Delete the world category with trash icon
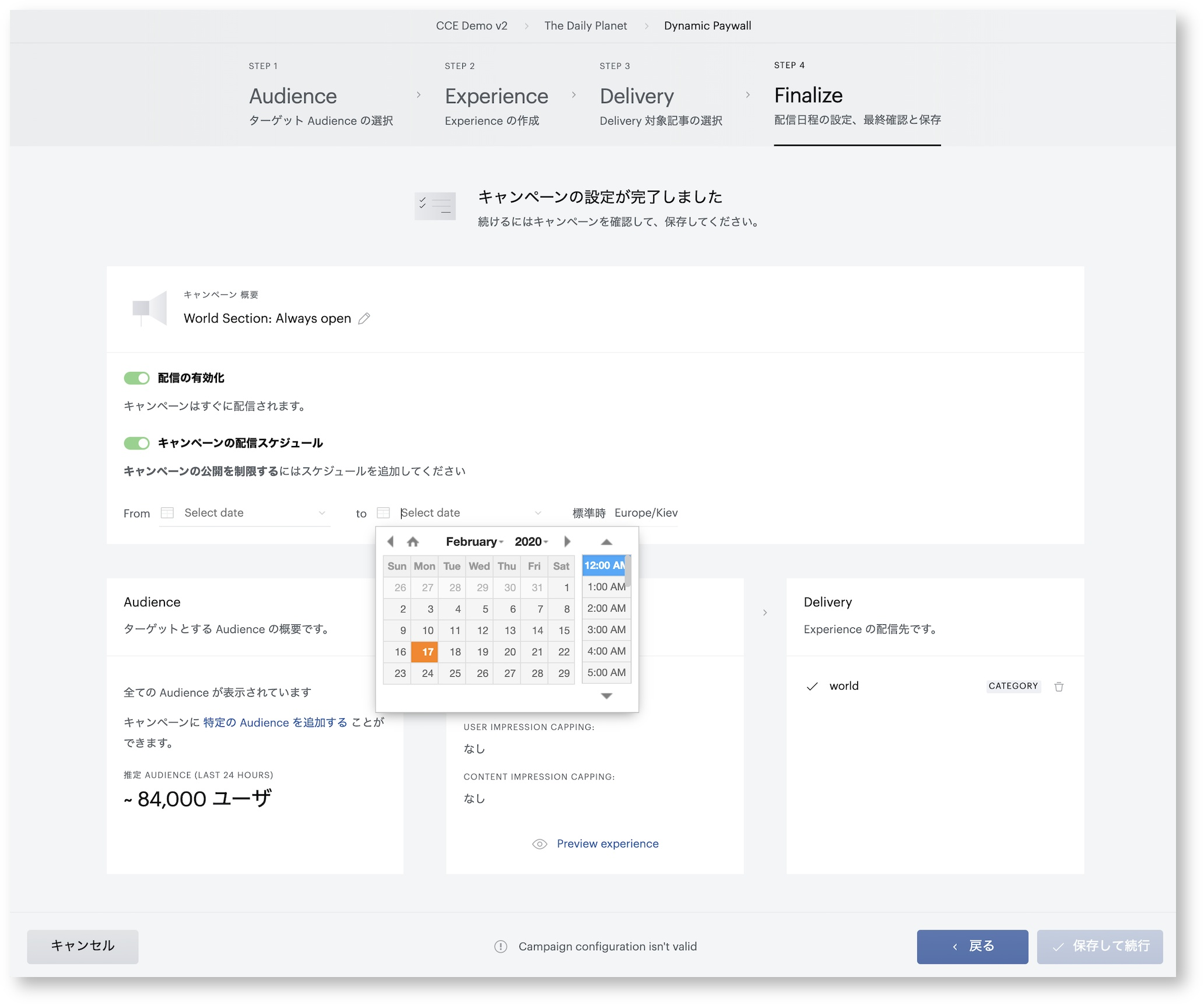Viewport: 1204px width, 1005px height. tap(1059, 687)
